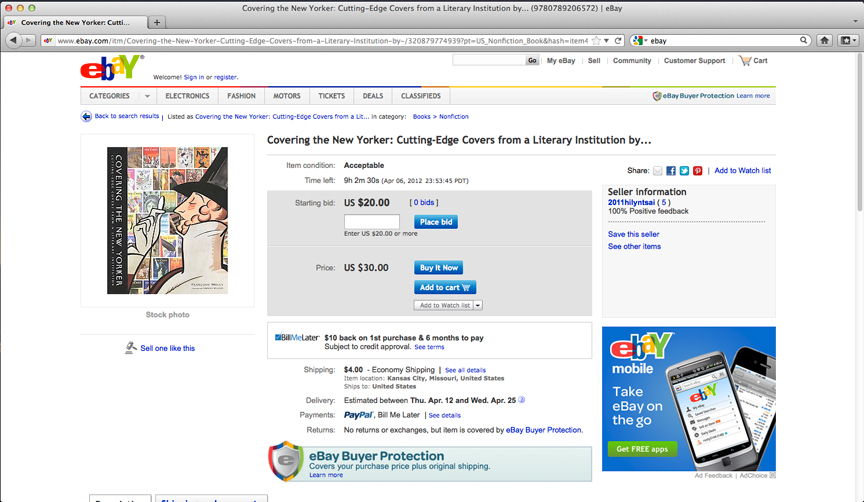Click the delivery estimate help icon

pyautogui.click(x=521, y=400)
